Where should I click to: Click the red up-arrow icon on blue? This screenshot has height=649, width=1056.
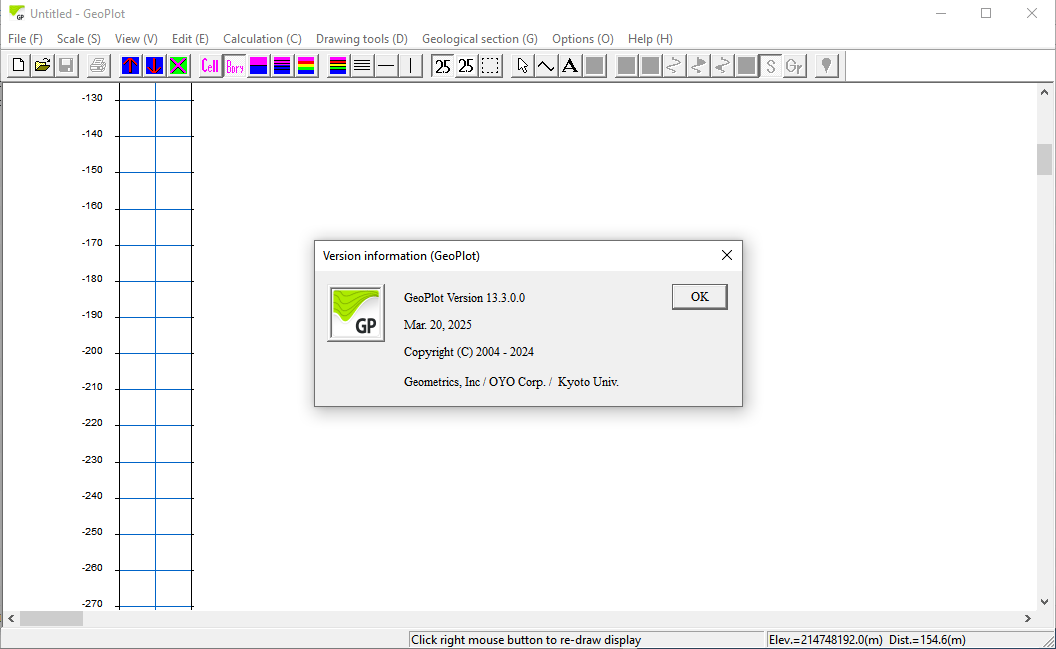[131, 66]
